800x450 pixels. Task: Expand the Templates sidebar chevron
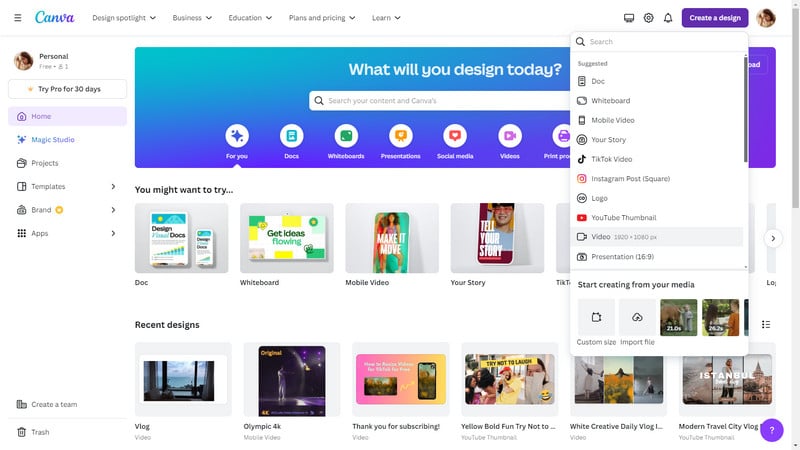tap(113, 187)
